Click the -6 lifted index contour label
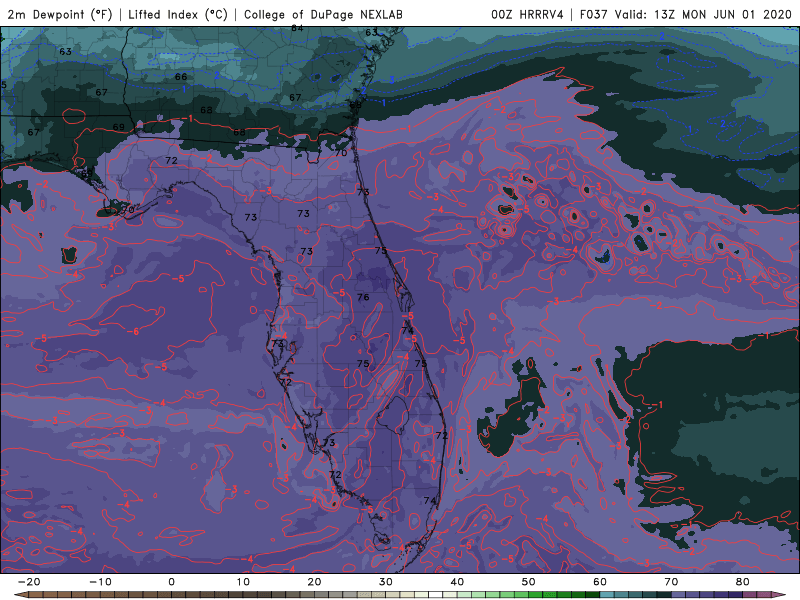800x600 pixels. tap(133, 332)
